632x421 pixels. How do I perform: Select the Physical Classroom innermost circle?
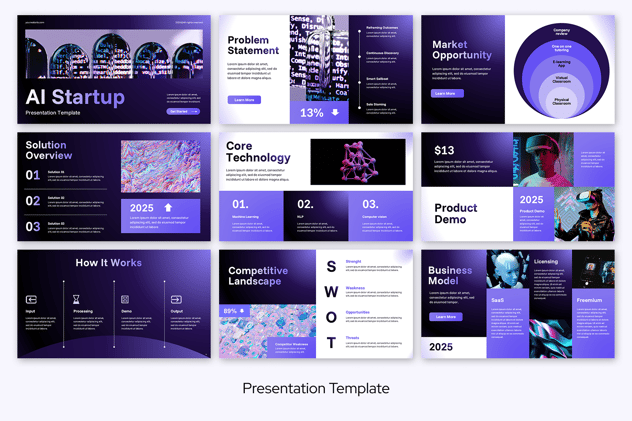pyautogui.click(x=561, y=101)
